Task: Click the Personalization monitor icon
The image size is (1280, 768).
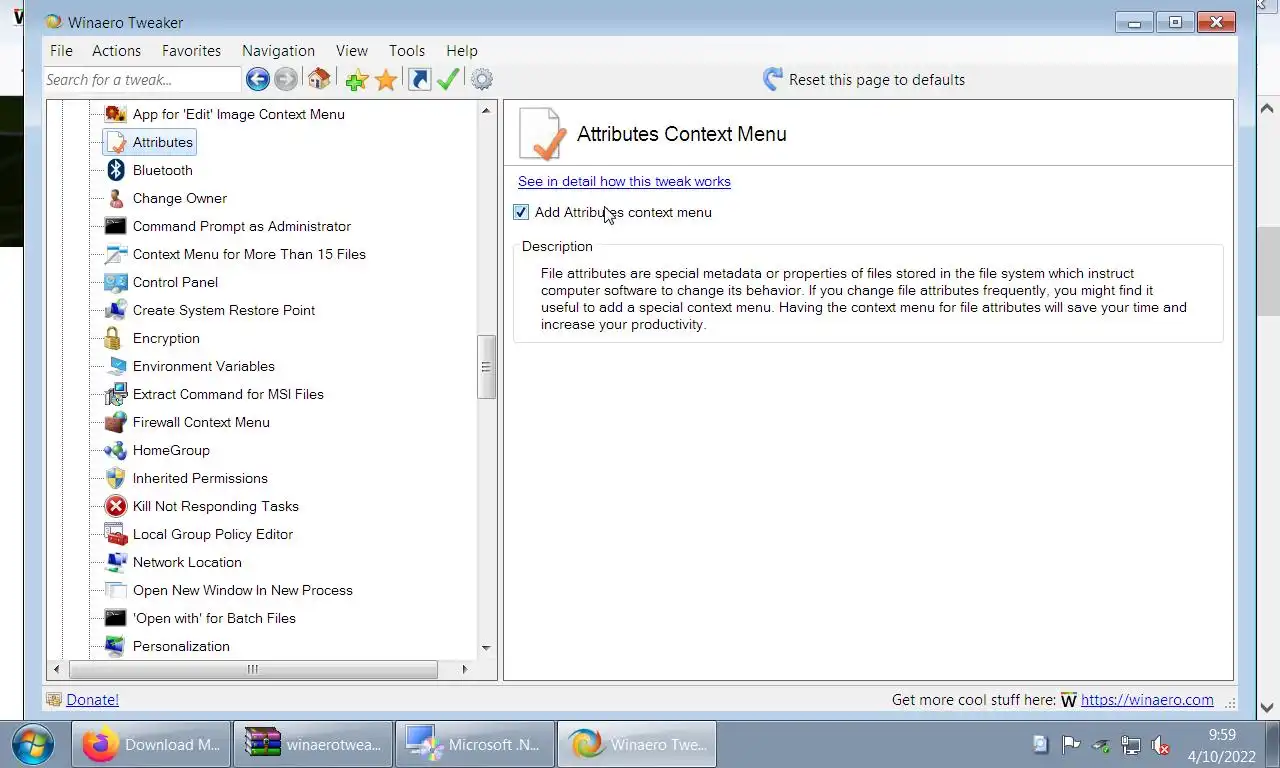Action: [116, 646]
